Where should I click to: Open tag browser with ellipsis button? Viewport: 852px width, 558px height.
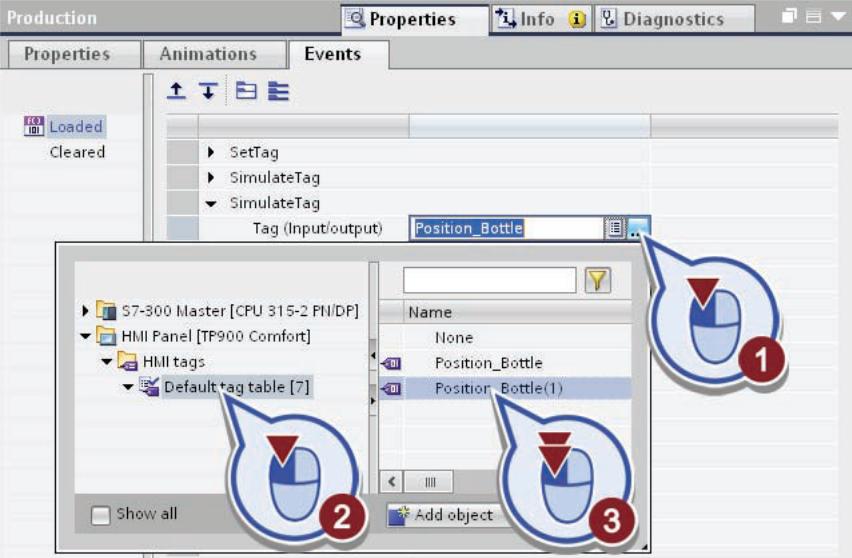tap(636, 228)
